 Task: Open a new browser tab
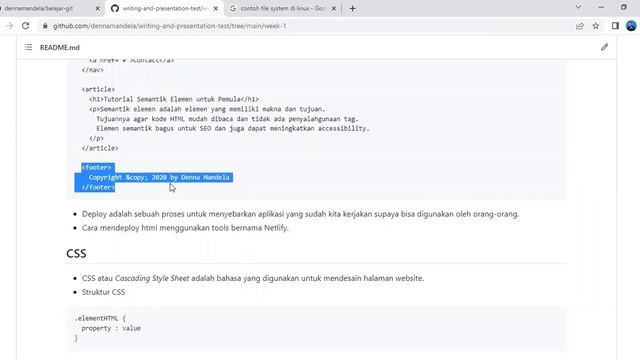coord(352,8)
